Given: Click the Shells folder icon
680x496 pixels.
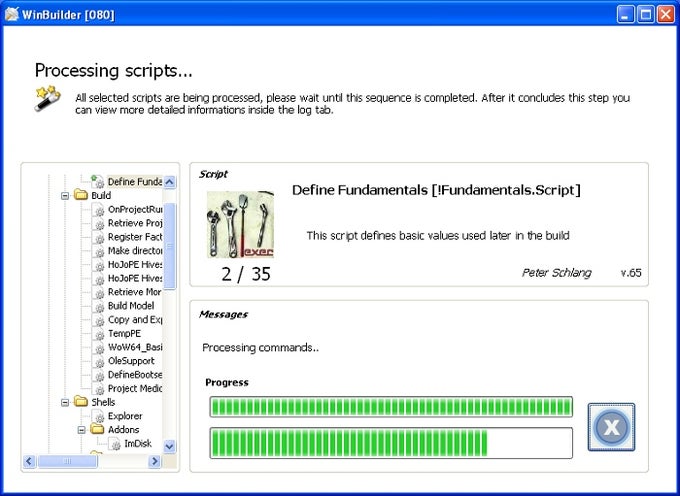Looking at the screenshot, I should (81, 401).
